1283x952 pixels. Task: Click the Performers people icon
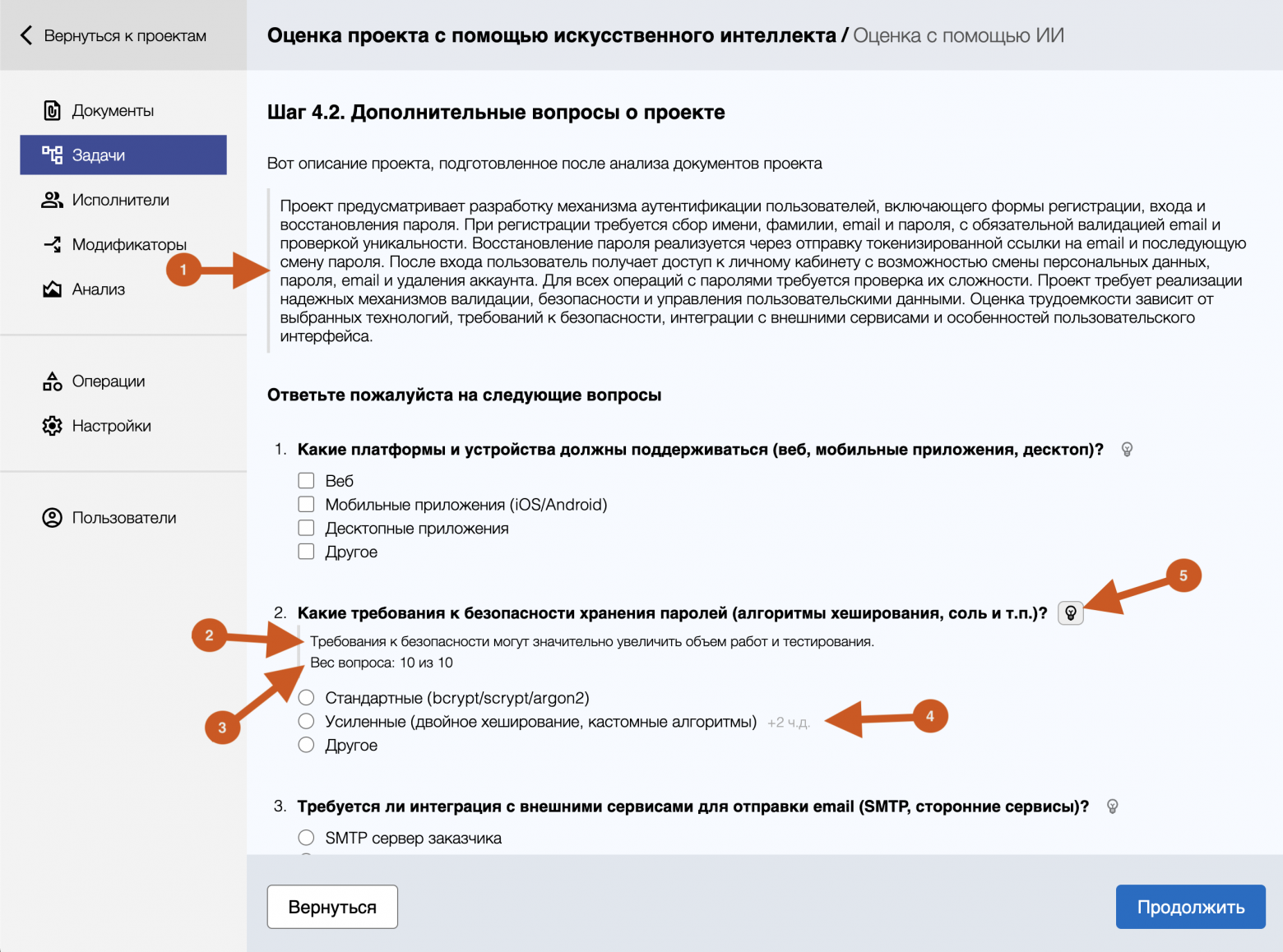52,200
